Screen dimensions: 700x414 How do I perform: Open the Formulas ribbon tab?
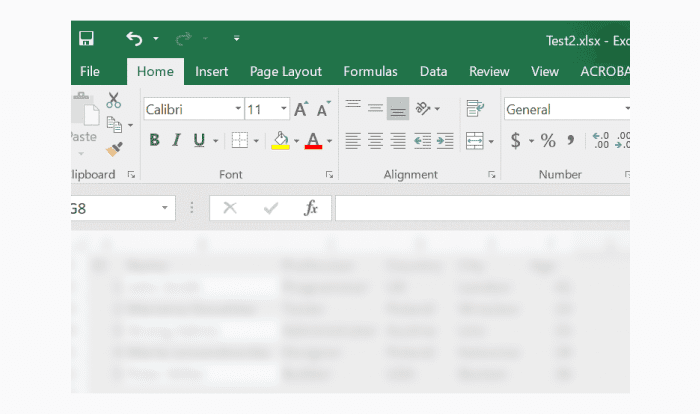[x=370, y=71]
